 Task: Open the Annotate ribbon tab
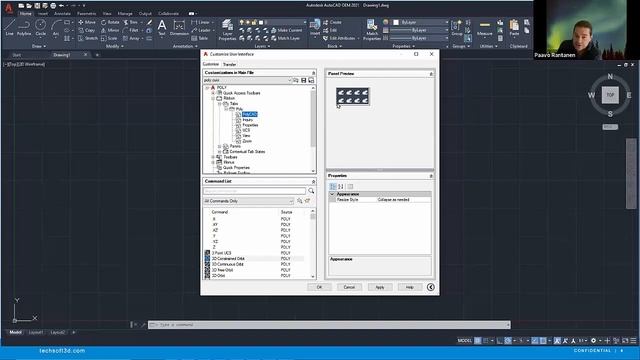[62, 13]
